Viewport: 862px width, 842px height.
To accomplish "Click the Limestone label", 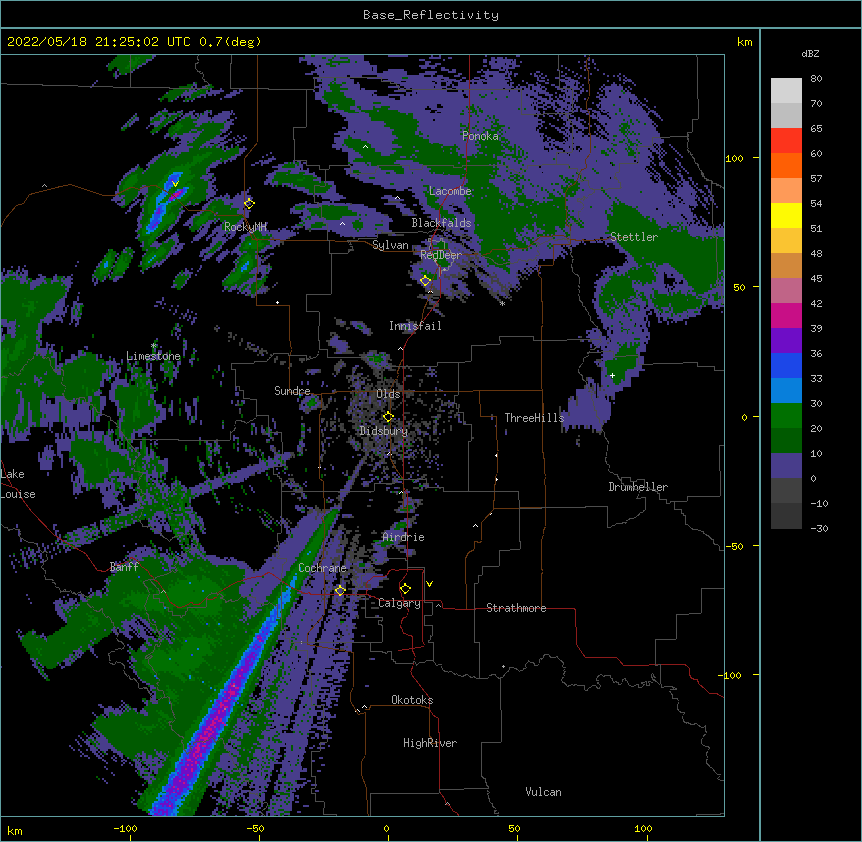I will 153,356.
